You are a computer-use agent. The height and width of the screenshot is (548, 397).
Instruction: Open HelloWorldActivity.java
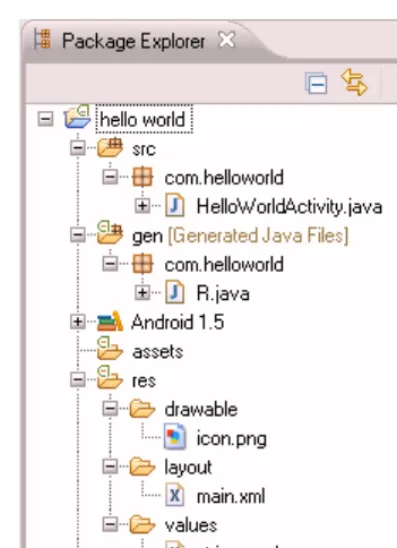[x=289, y=206]
